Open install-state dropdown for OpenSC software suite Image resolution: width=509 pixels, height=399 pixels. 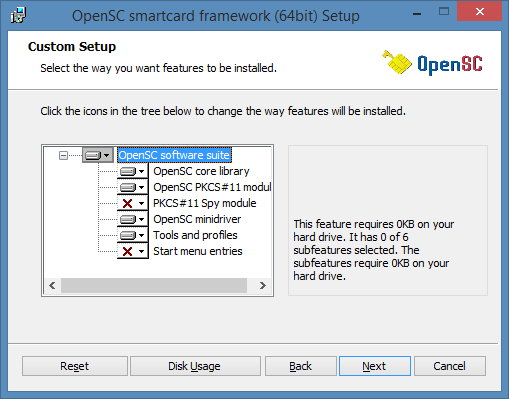98,155
